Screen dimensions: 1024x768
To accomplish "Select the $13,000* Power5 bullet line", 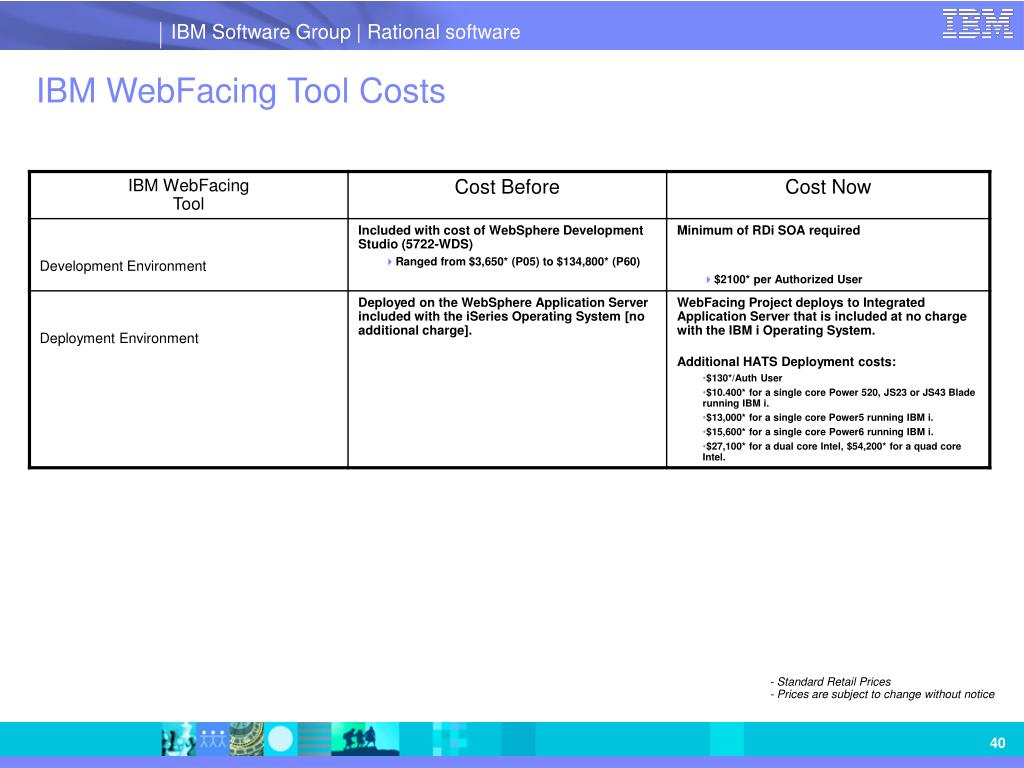I will coord(818,417).
